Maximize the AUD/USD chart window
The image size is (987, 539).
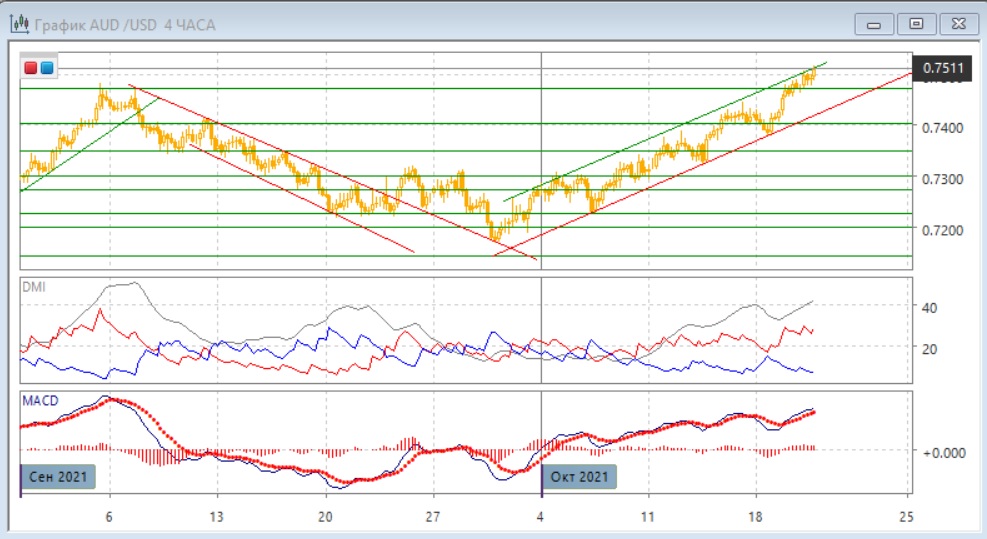click(x=915, y=24)
